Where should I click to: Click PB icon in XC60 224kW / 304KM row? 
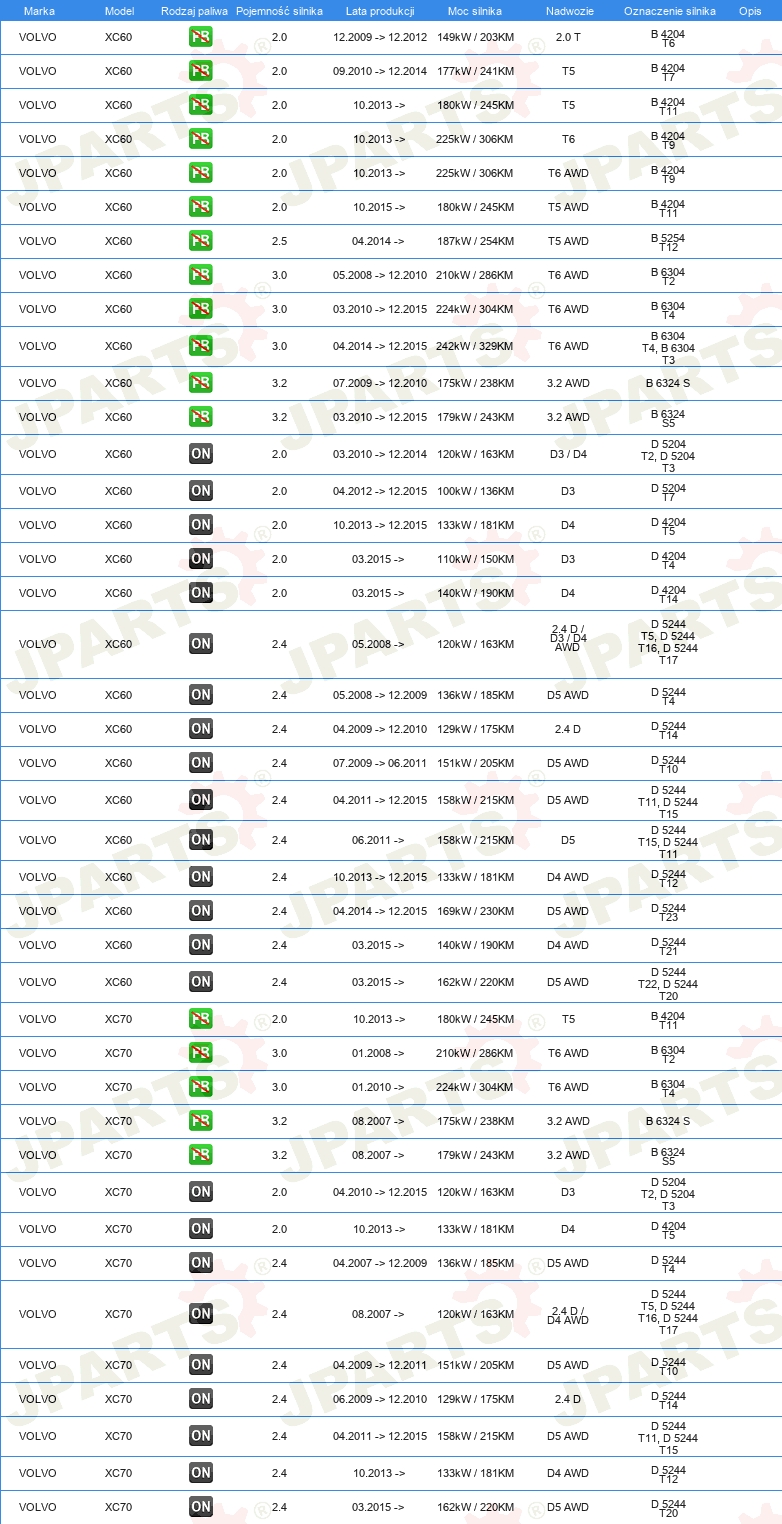tap(200, 309)
